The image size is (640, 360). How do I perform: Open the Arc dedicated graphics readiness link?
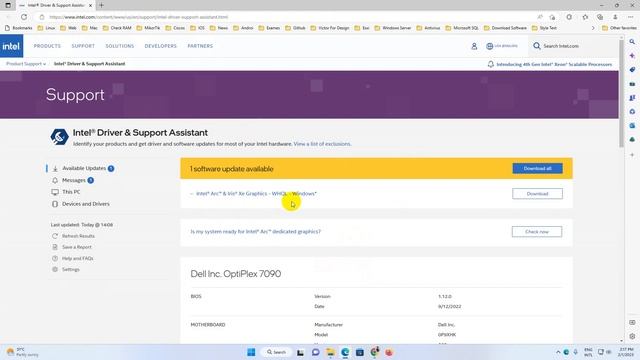tap(256, 231)
